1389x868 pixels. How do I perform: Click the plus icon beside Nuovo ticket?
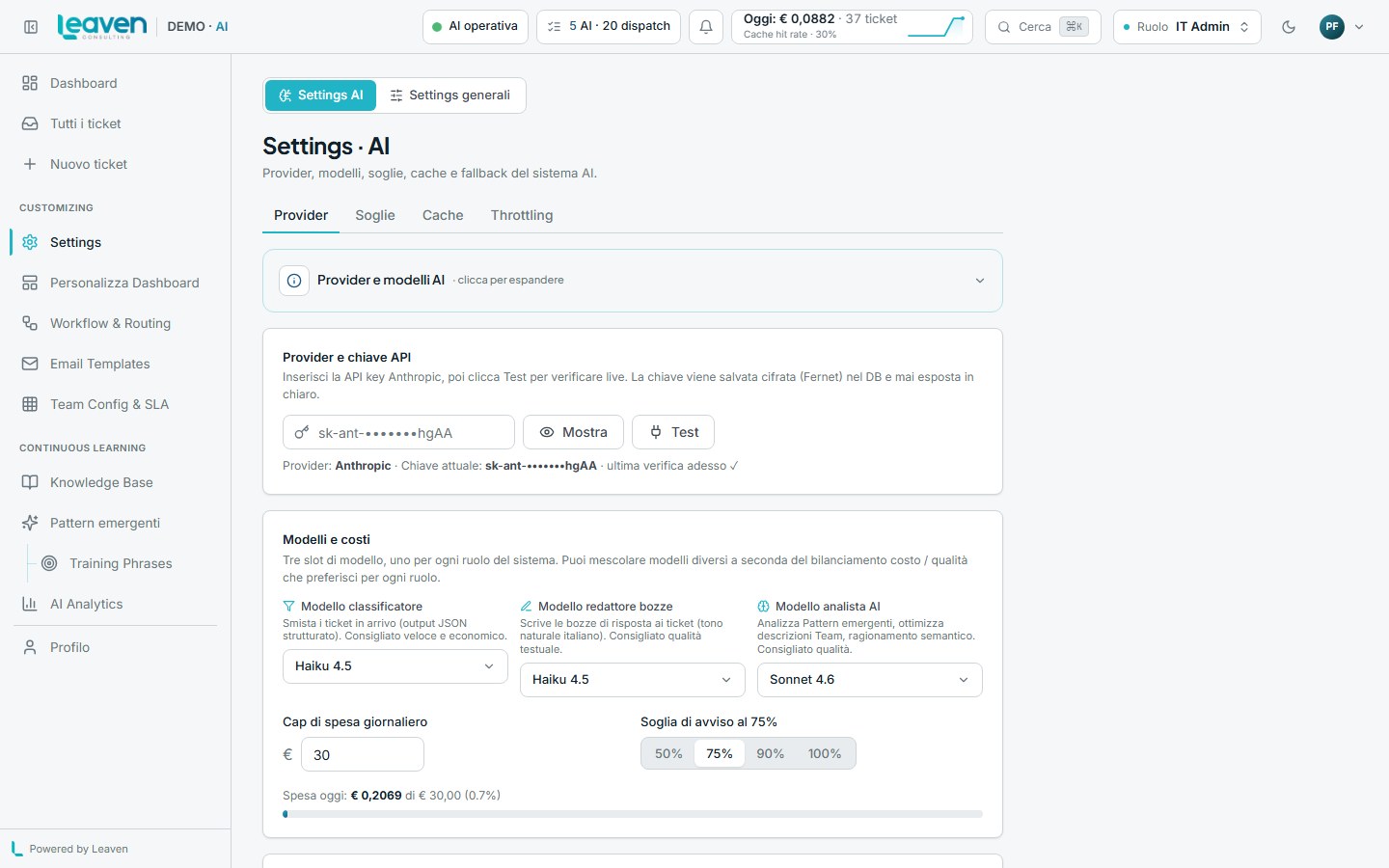pos(30,164)
